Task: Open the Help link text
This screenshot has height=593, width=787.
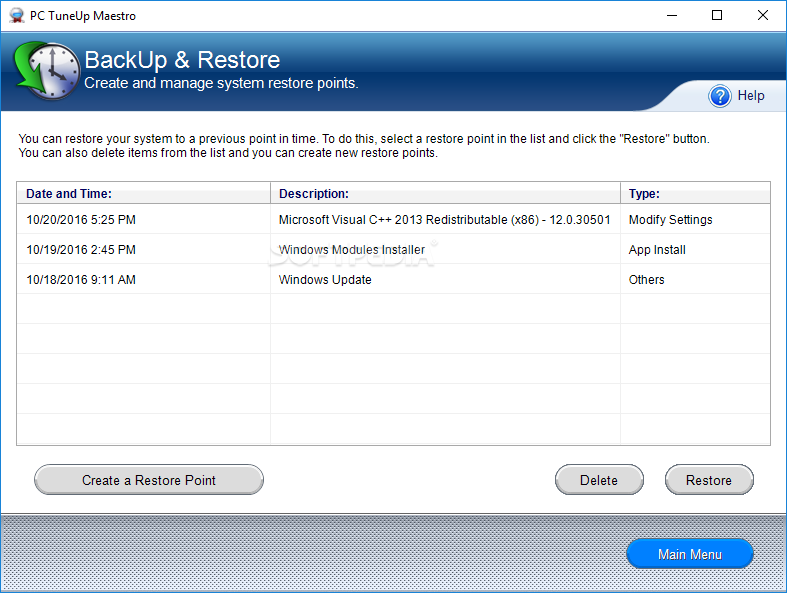Action: [x=751, y=95]
